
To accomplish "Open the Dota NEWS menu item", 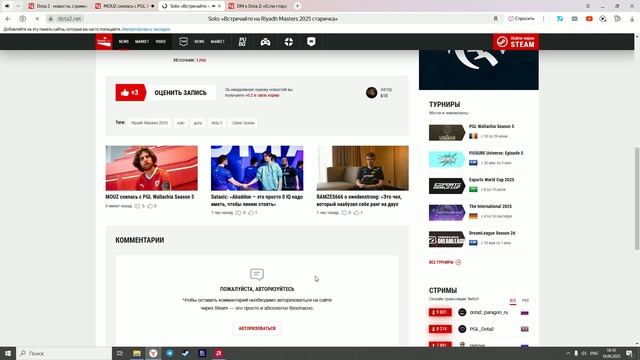I will [x=124, y=42].
